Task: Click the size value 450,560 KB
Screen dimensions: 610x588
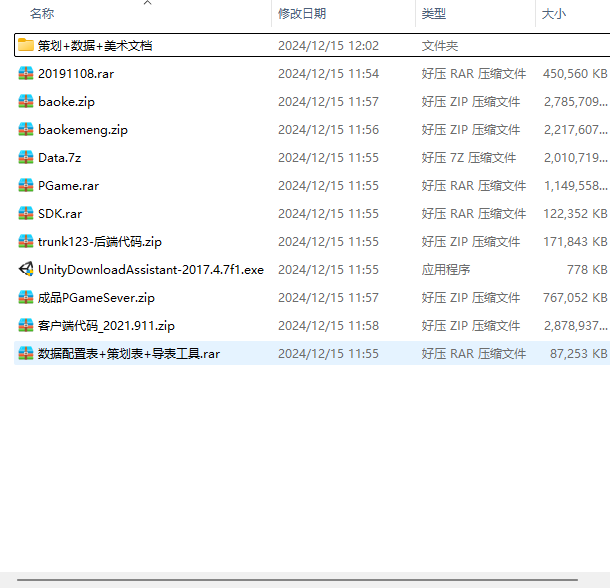Action: click(575, 74)
